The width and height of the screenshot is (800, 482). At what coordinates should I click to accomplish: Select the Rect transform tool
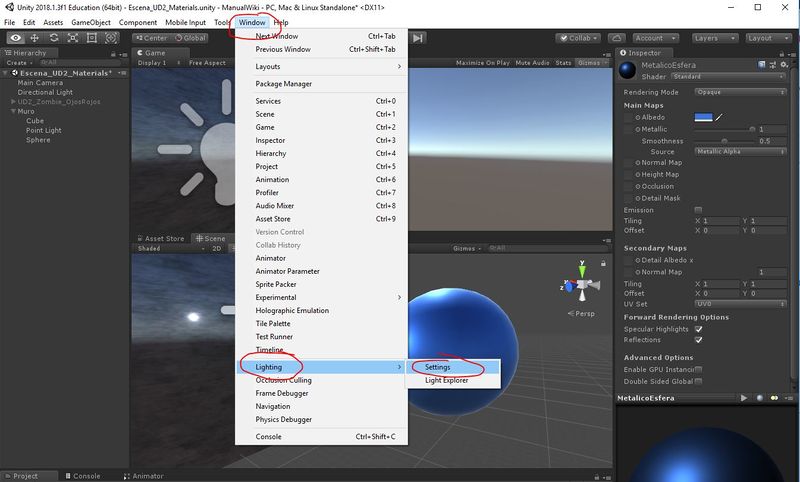pos(92,38)
